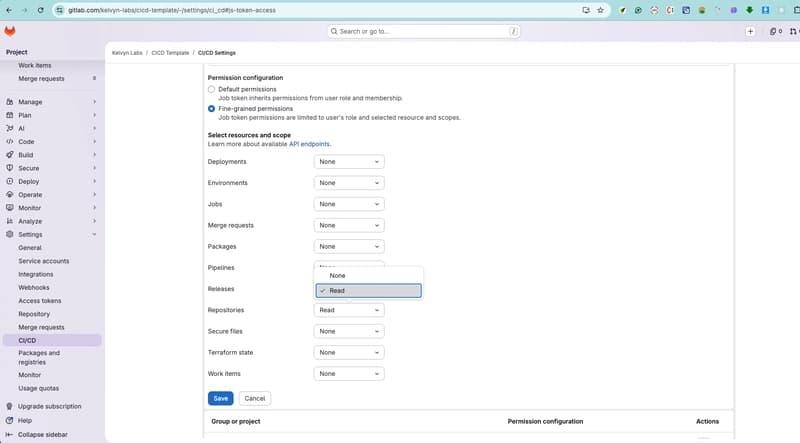Open CI/CD settings in sidebar
The width and height of the screenshot is (800, 443).
(52, 340)
